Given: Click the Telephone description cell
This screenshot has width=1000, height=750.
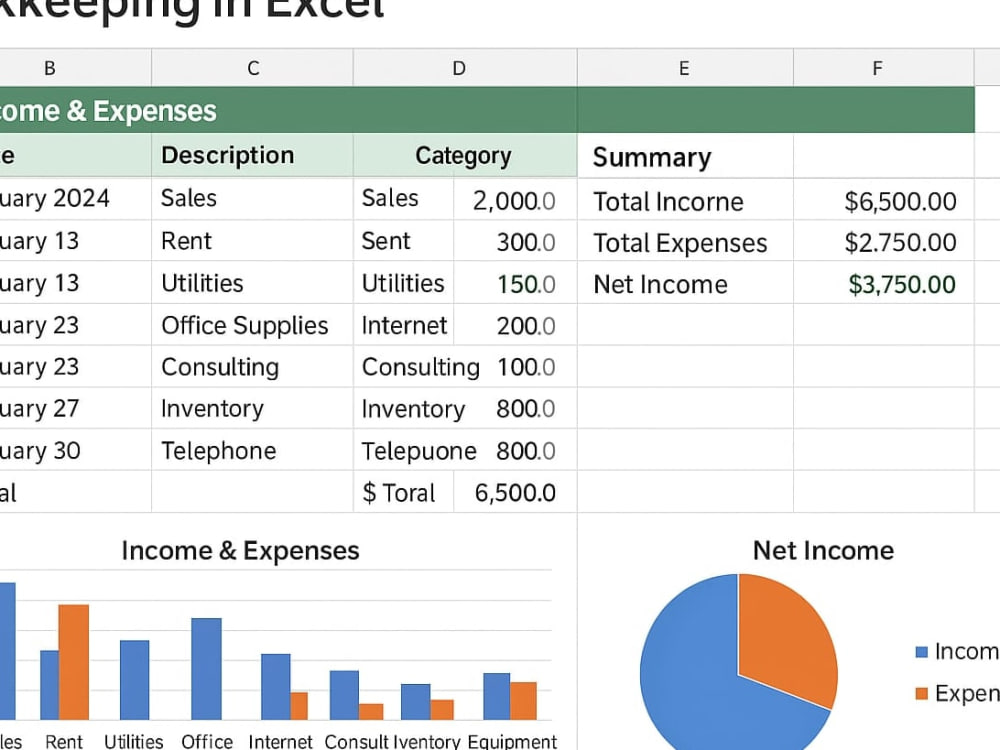Looking at the screenshot, I should click(x=253, y=450).
